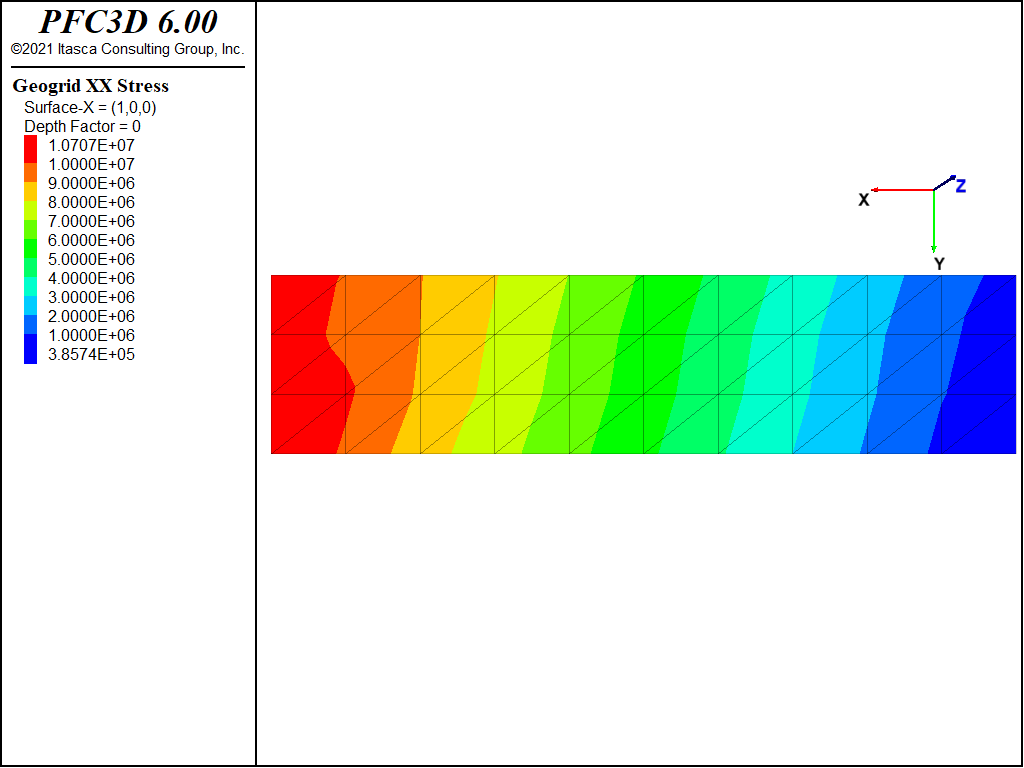Click the Geogrid XX Stress legend title

91,86
